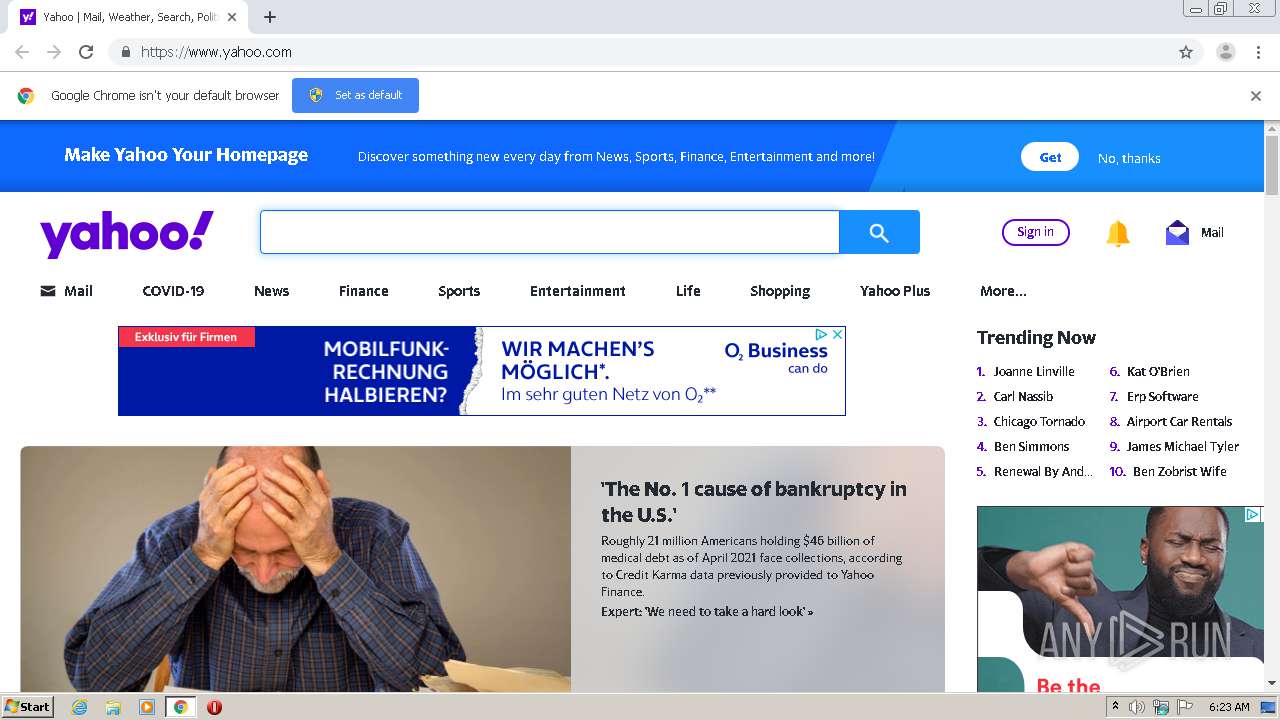Open the Shopping navigation item
The image size is (1280, 720).
[x=780, y=291]
